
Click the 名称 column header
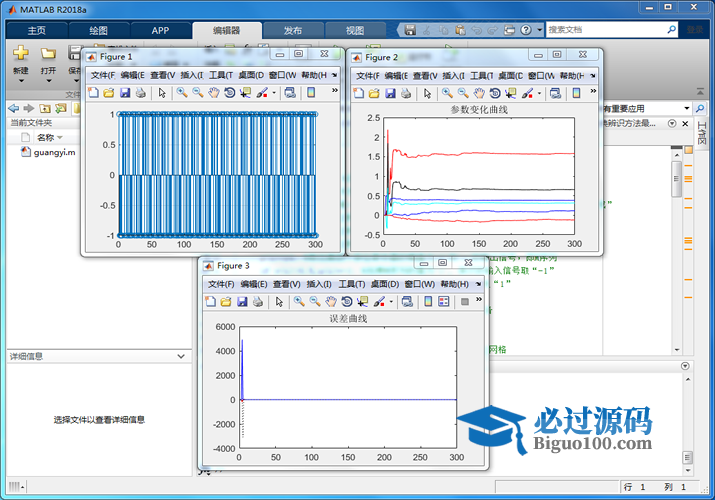(x=45, y=137)
